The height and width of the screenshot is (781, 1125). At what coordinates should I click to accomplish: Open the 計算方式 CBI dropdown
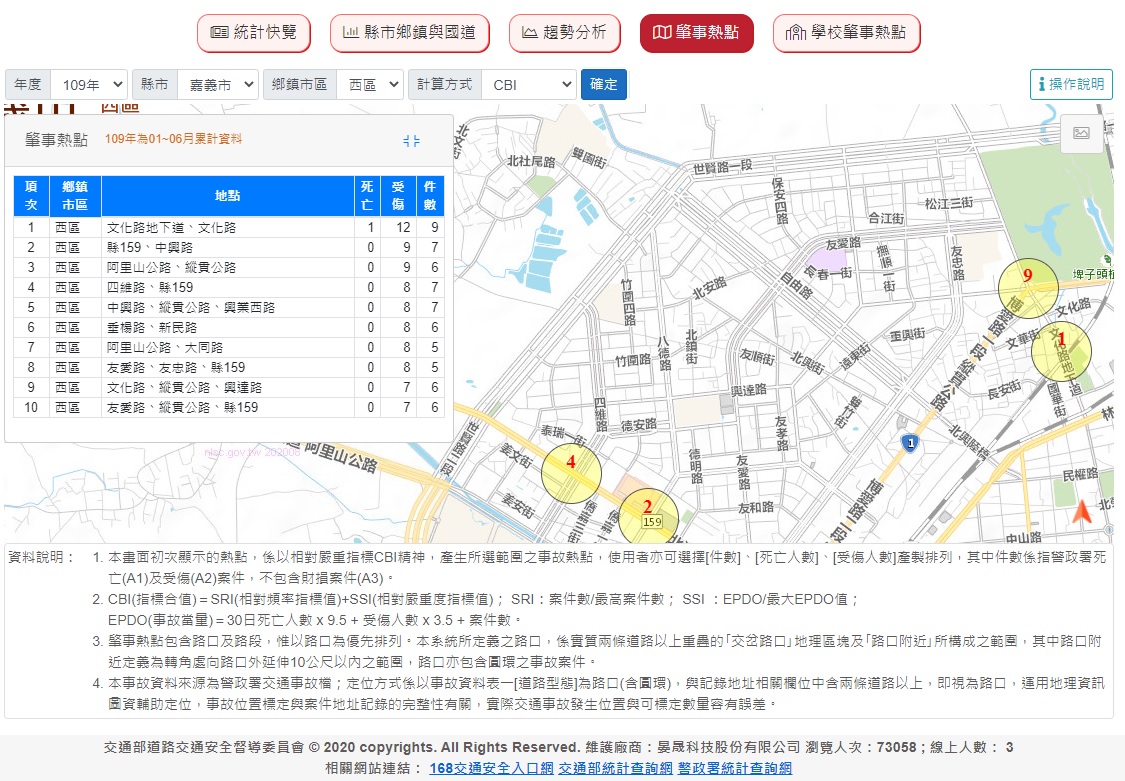(528, 85)
